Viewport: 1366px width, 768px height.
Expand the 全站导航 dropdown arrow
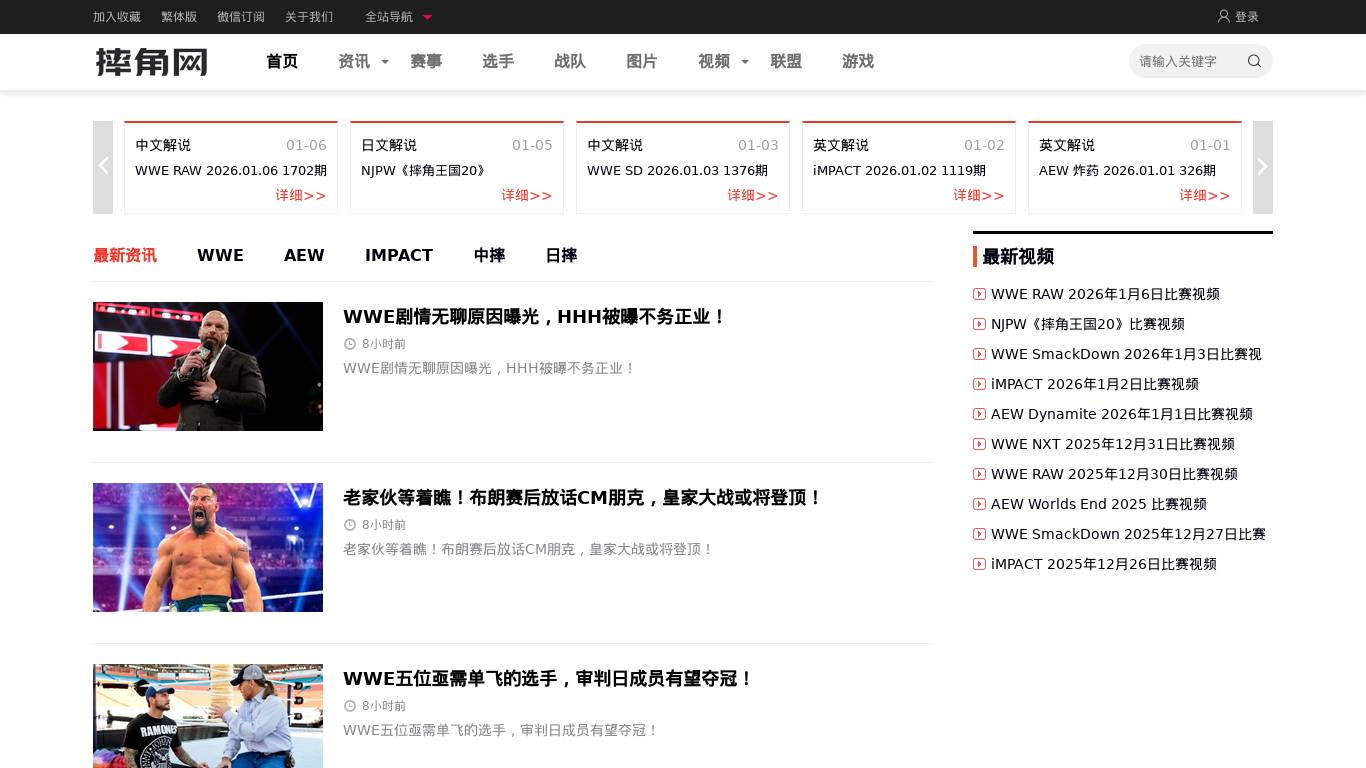427,17
